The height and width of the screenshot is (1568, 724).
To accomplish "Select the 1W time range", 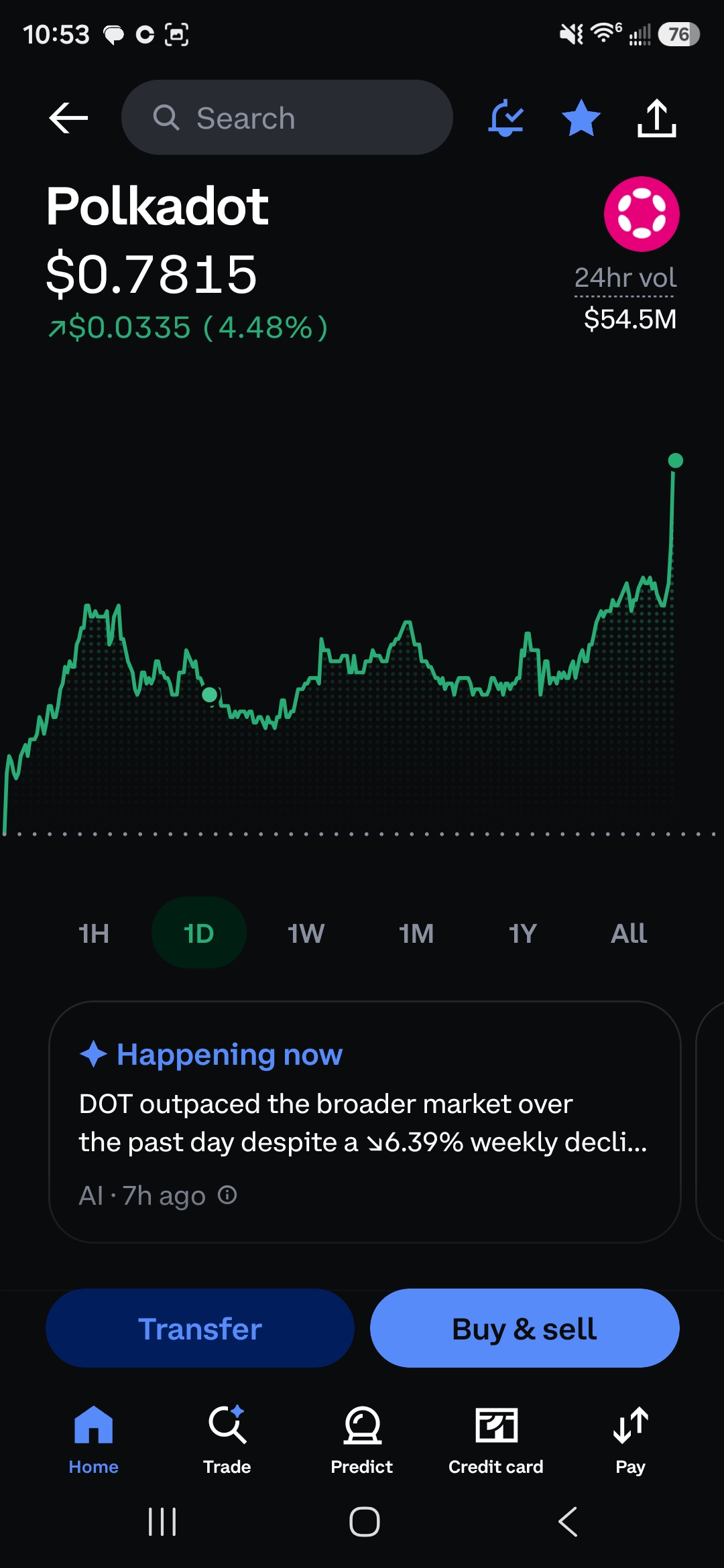I will point(306,933).
